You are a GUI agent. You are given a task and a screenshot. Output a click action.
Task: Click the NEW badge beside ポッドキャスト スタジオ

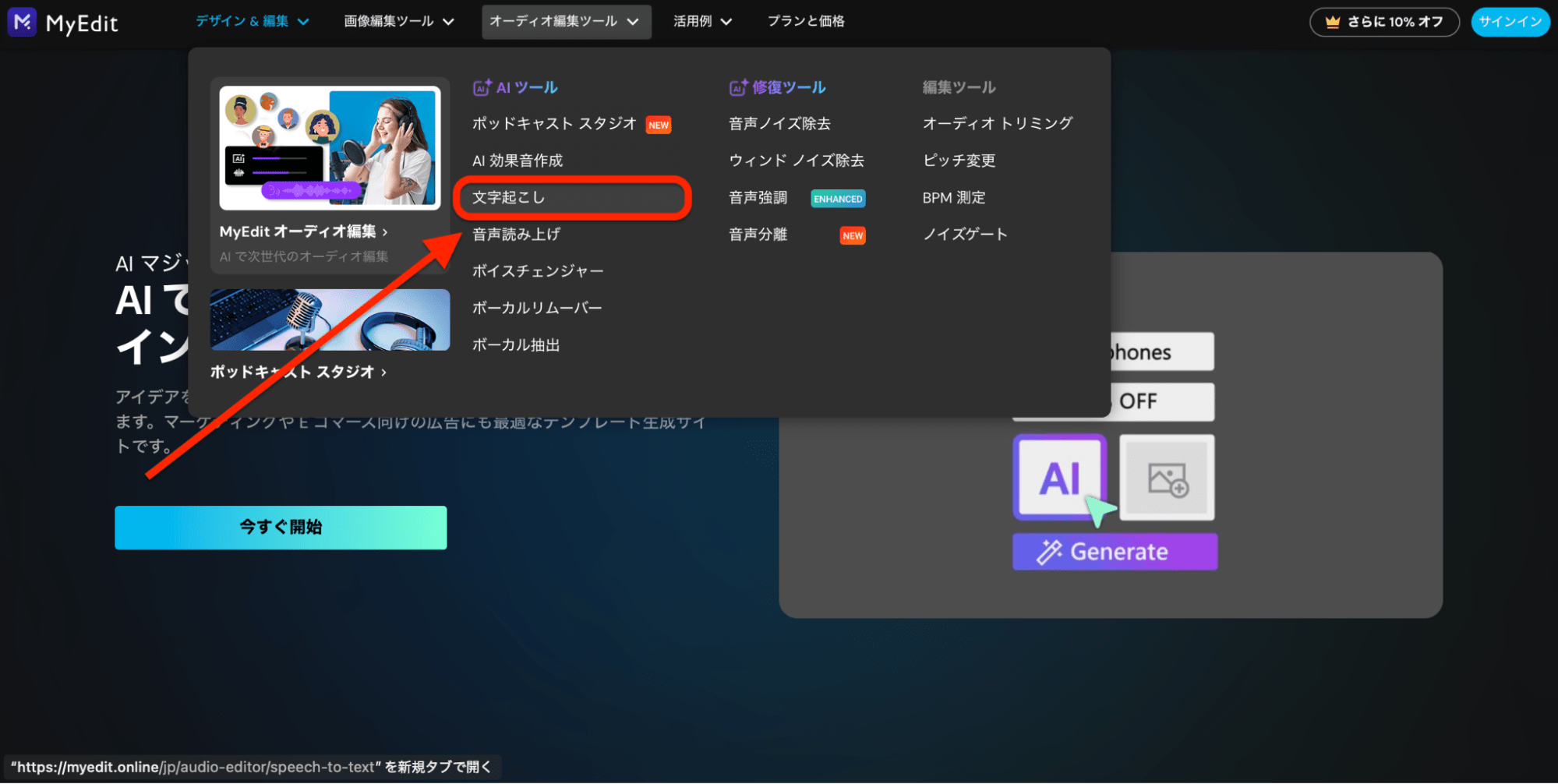click(659, 125)
